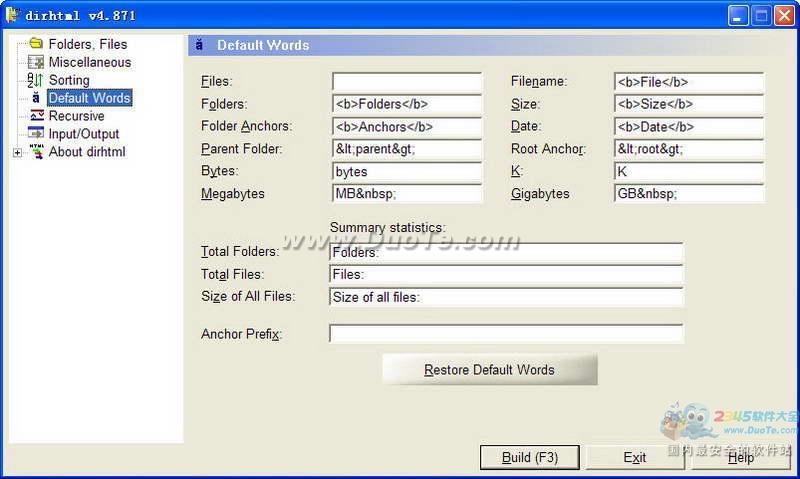Focus the empty Files input field
This screenshot has height=479, width=800.
coord(407,82)
